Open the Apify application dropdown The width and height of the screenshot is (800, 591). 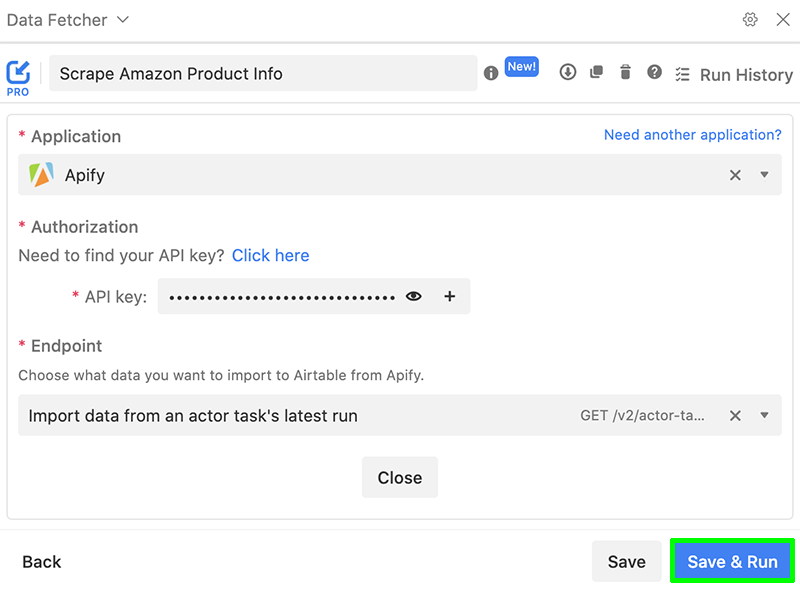click(399, 175)
